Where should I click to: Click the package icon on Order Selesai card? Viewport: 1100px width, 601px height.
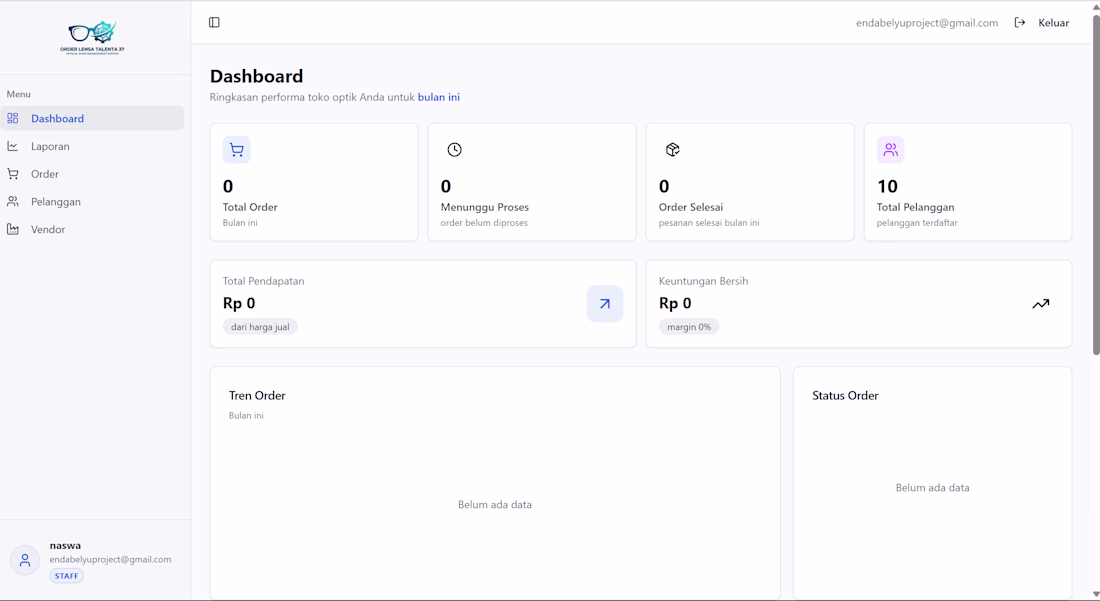pos(673,149)
